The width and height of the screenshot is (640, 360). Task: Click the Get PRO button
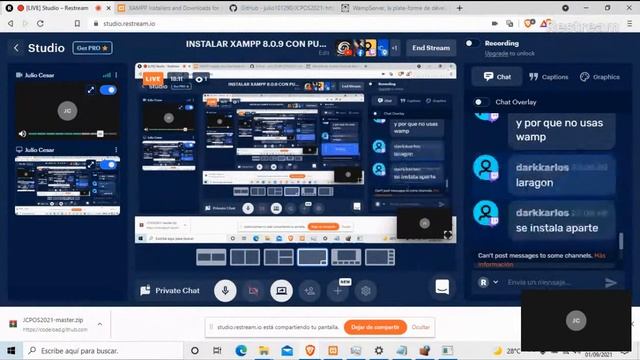click(x=92, y=48)
